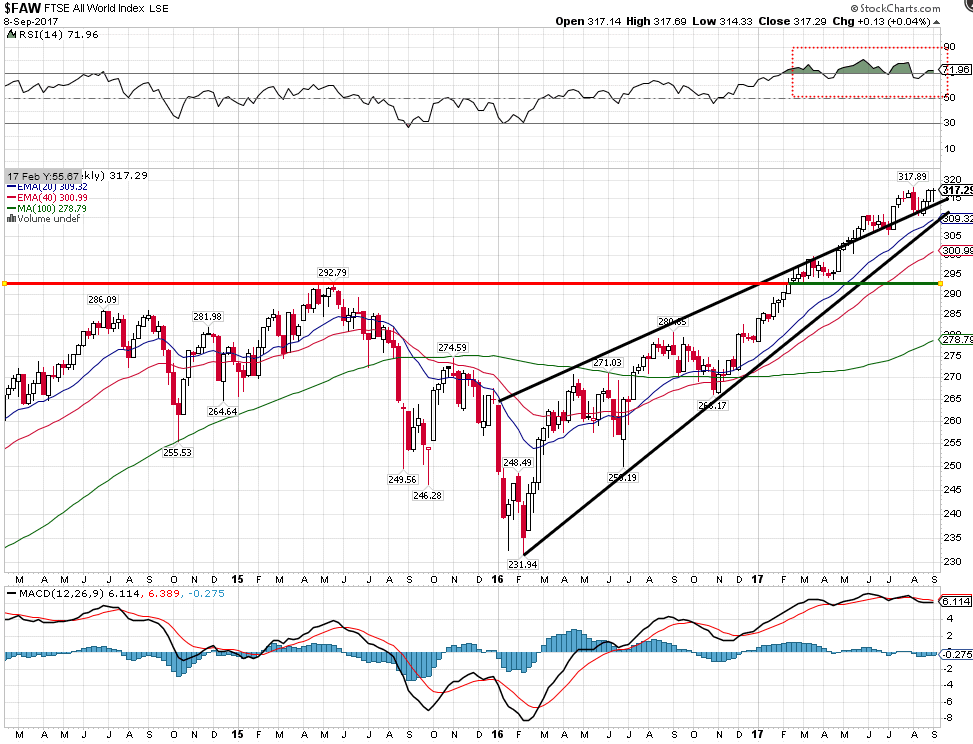
Task: Click the FTSE All World Index title
Action: [x=95, y=9]
